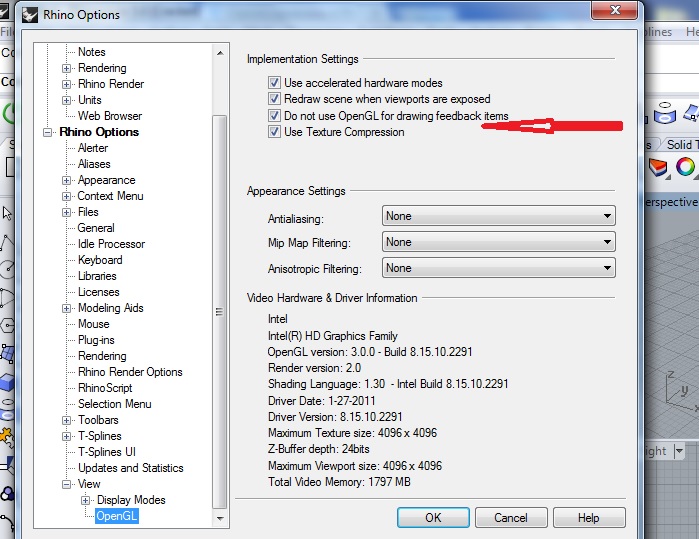Image resolution: width=699 pixels, height=539 pixels.
Task: Expand the Rhino Render tree node
Action: pyautogui.click(x=66, y=84)
